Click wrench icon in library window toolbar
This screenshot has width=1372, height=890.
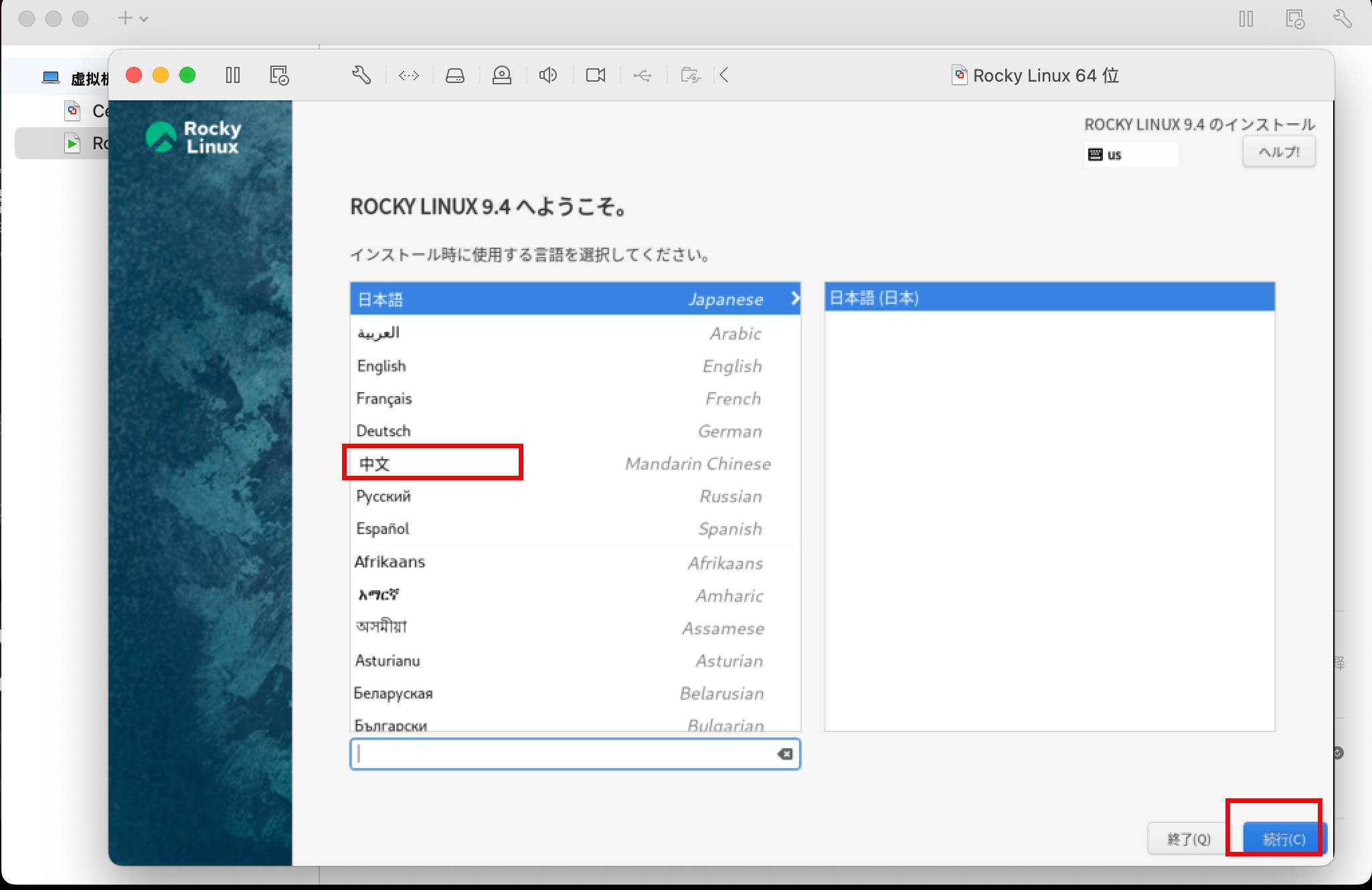pos(1343,19)
